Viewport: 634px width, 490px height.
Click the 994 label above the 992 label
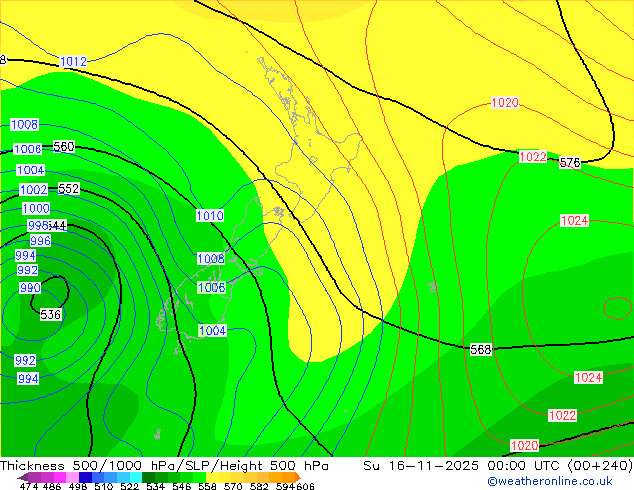point(25,256)
